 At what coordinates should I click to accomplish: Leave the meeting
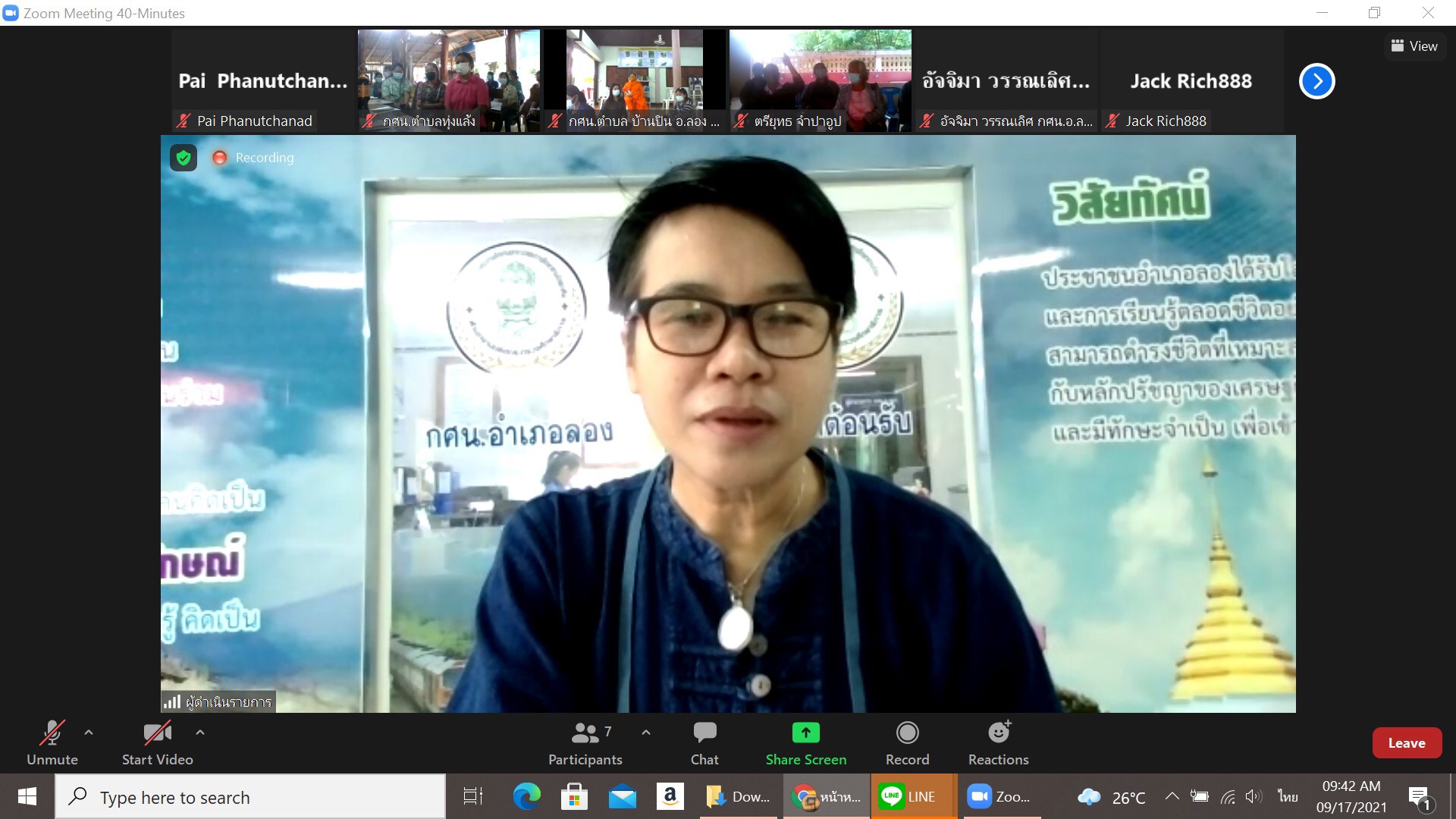[1406, 743]
